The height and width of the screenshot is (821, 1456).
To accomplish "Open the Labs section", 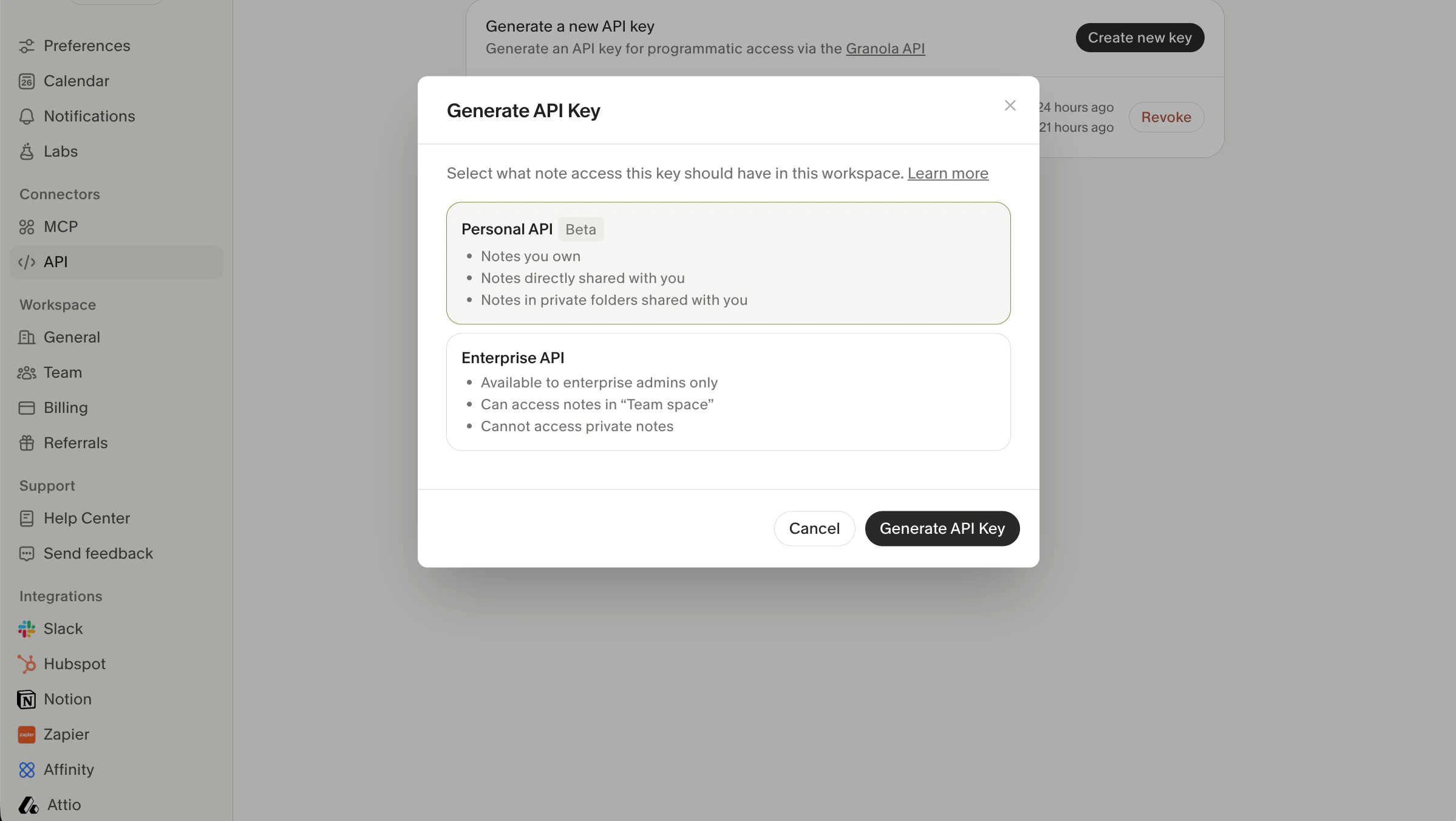I will coord(60,151).
